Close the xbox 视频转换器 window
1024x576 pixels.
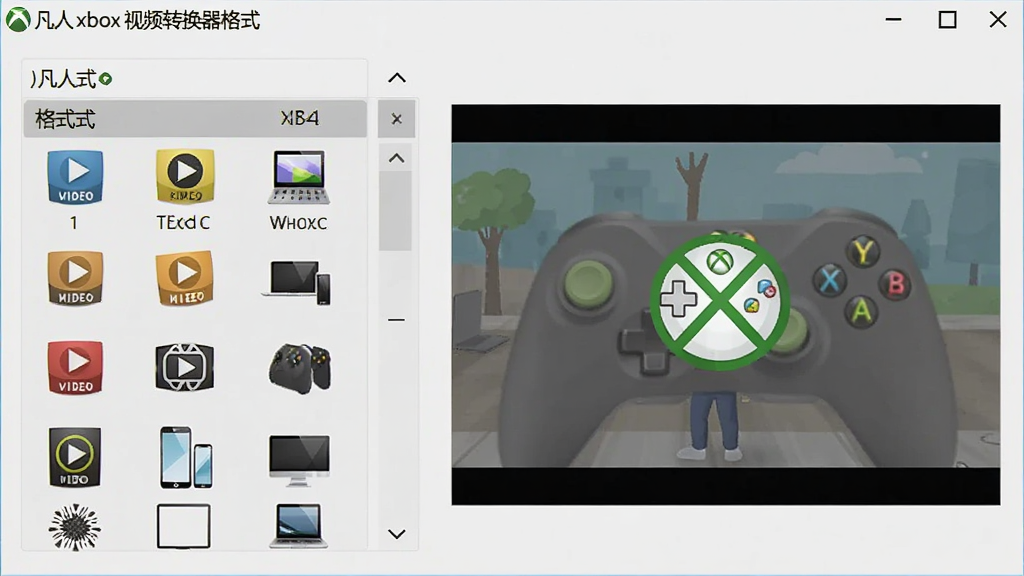998,20
